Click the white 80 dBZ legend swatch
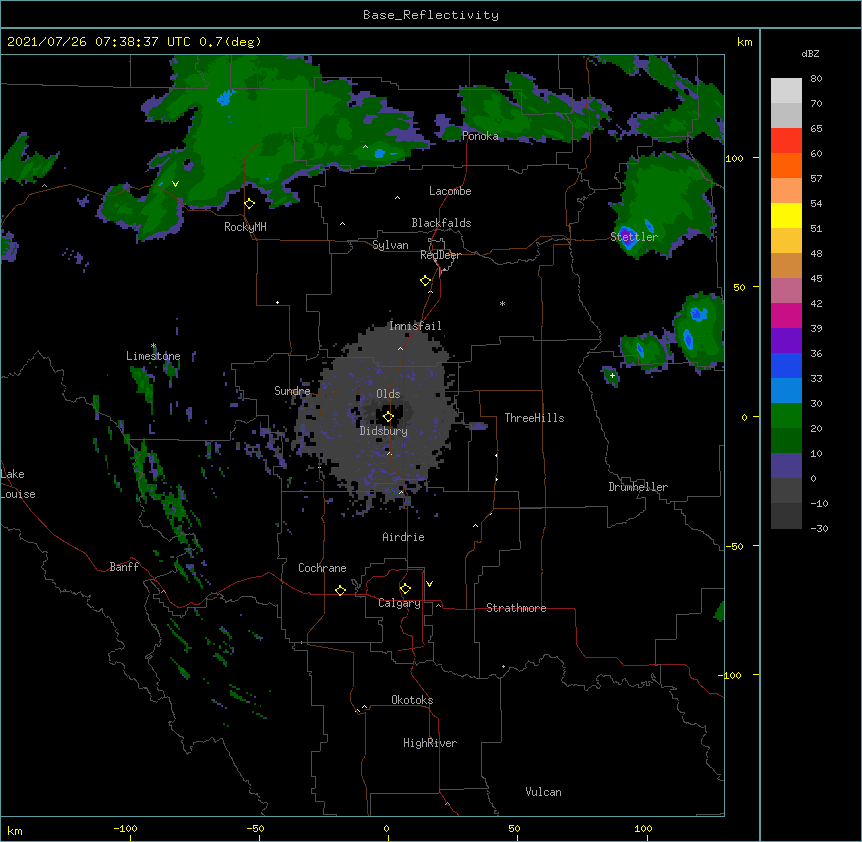 coord(786,91)
